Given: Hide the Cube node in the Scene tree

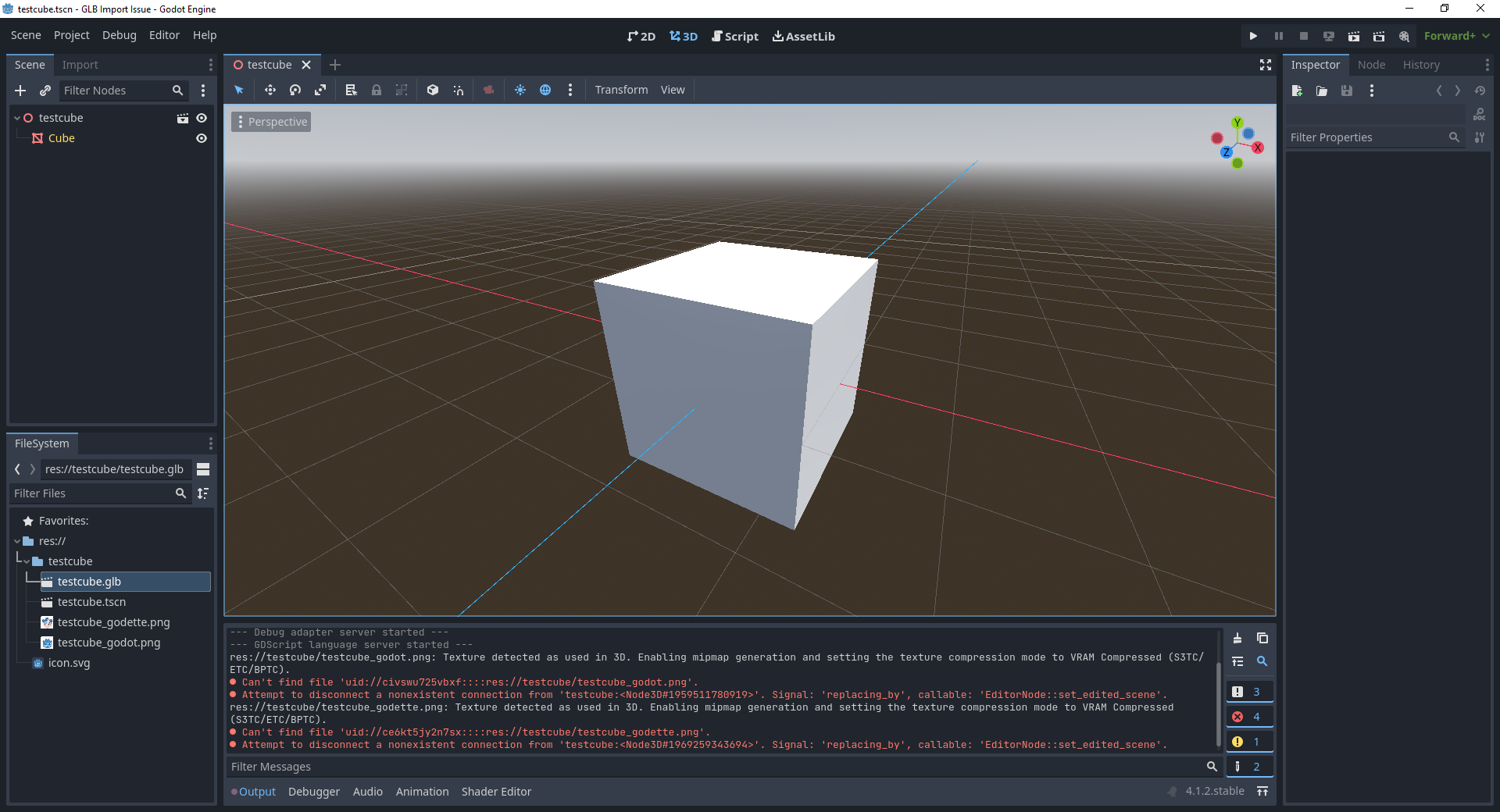Looking at the screenshot, I should click(x=201, y=138).
